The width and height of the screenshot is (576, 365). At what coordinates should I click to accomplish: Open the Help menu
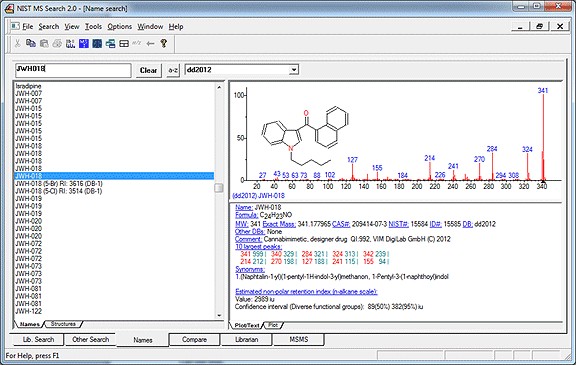[176, 27]
